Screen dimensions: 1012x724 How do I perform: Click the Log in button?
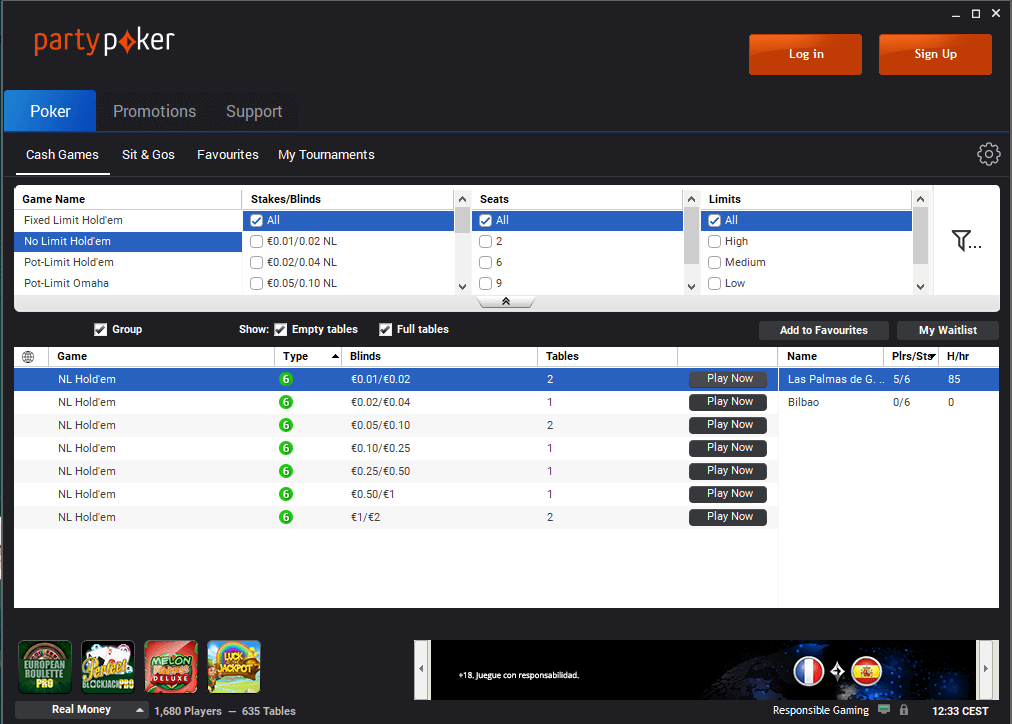[805, 54]
